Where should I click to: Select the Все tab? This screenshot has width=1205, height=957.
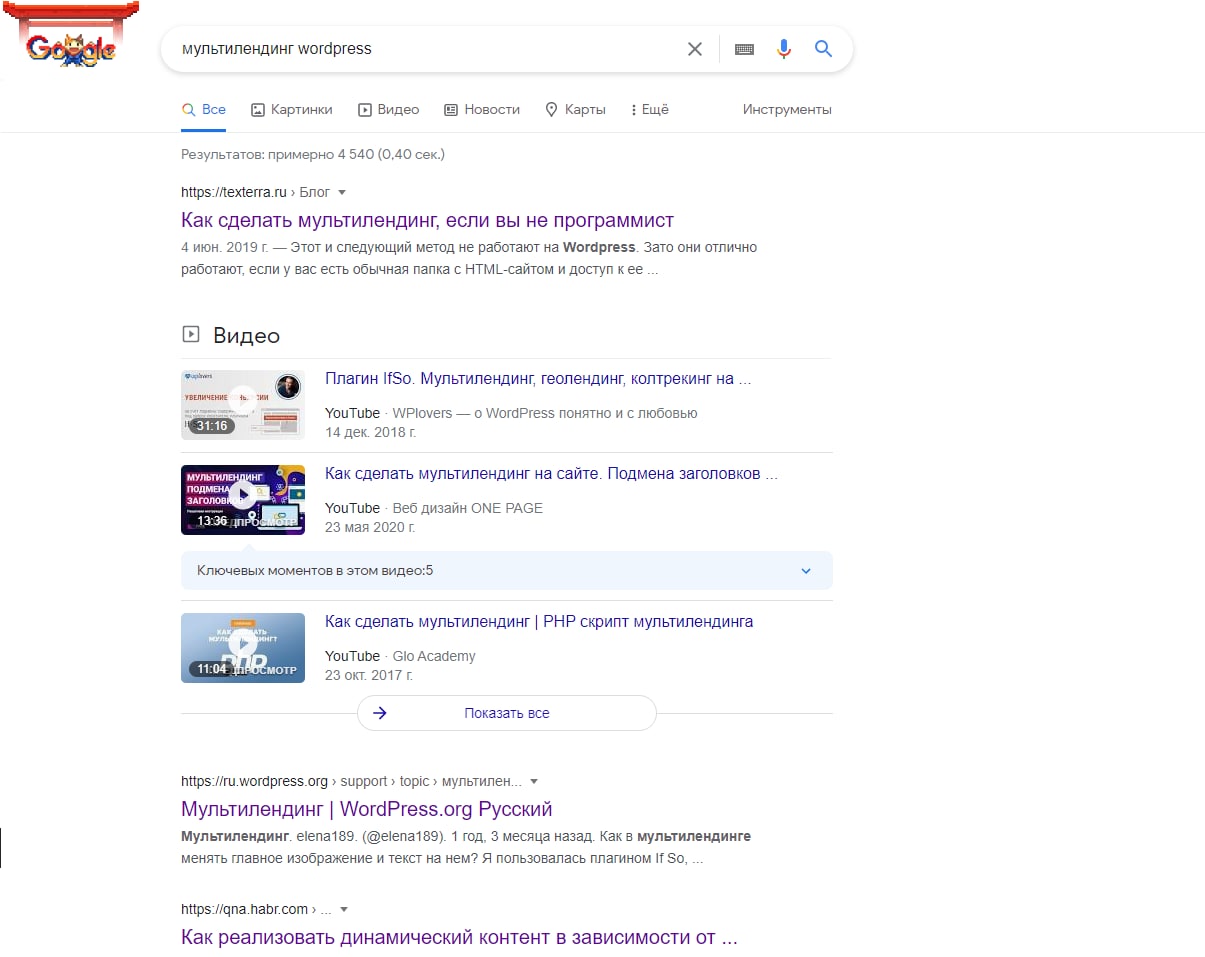pos(203,110)
